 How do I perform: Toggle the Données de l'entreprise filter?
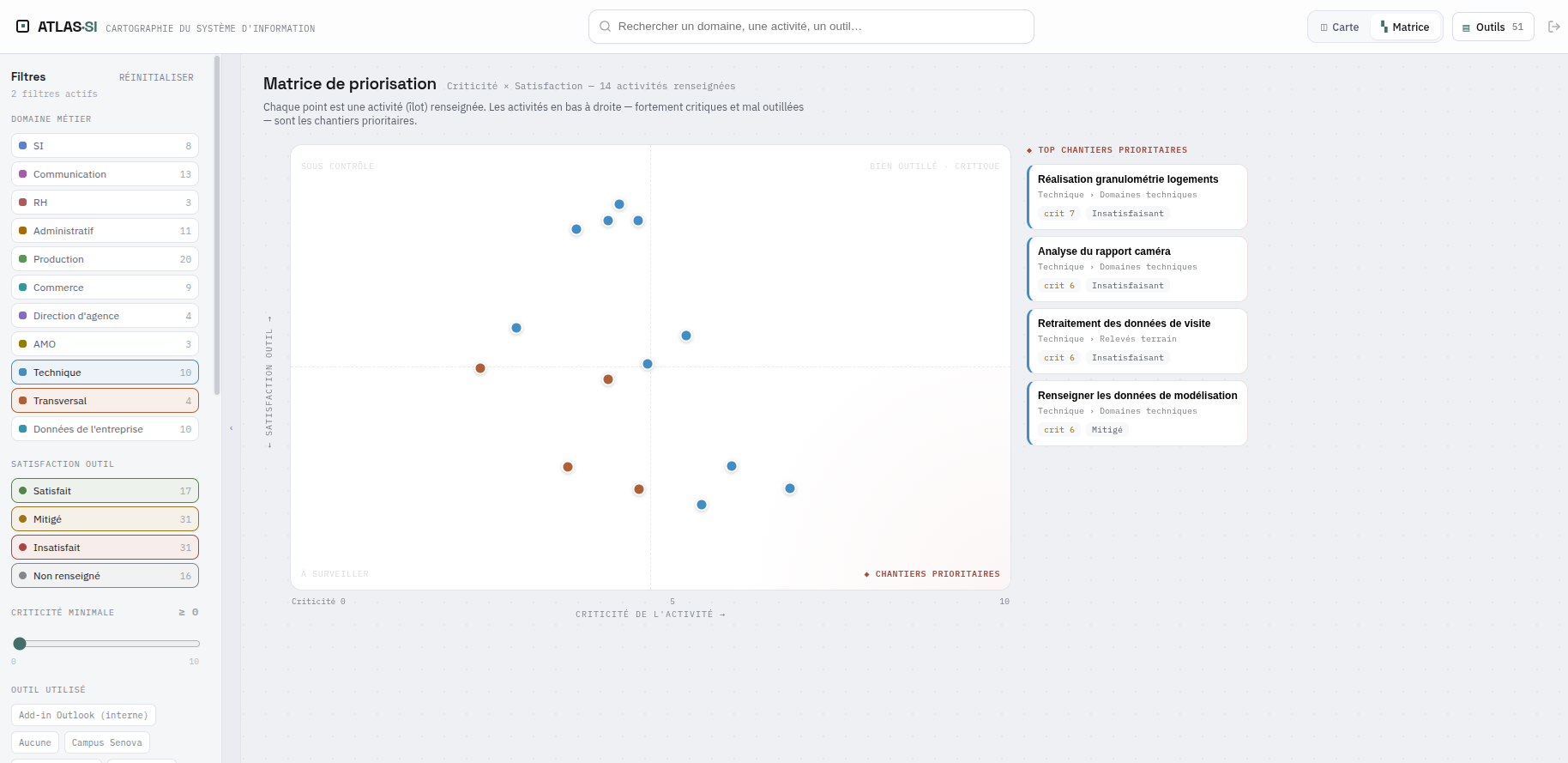[105, 429]
